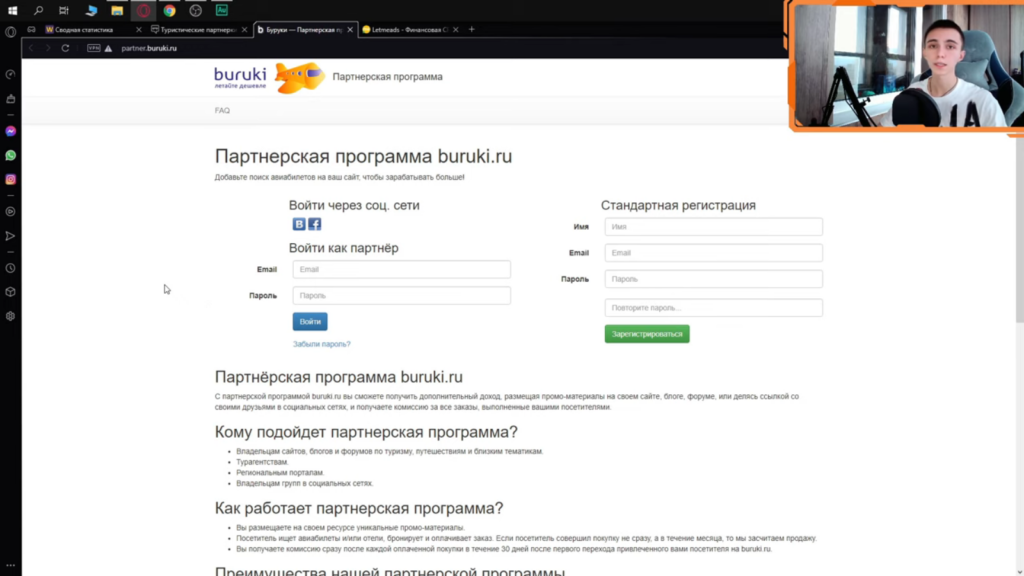Open a new browser tab

472,29
